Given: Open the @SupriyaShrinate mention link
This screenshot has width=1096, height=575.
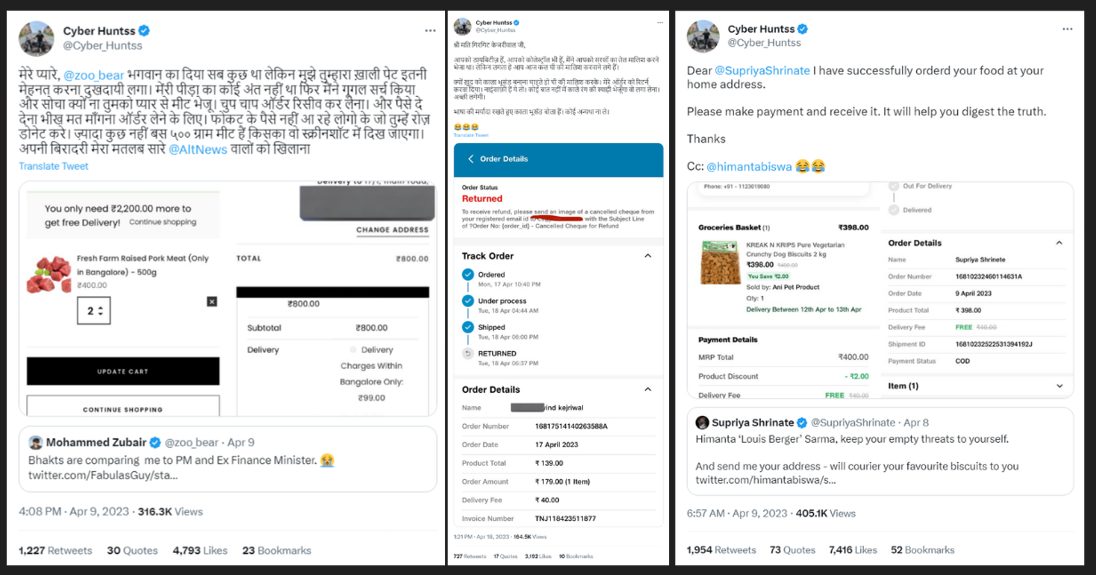Looking at the screenshot, I should (762, 71).
